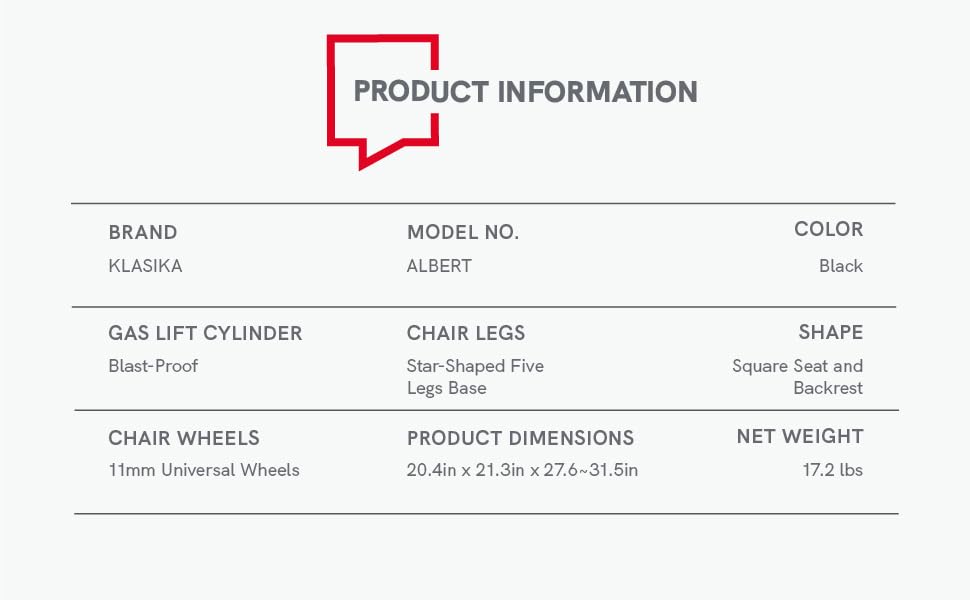Click the CHAIR WHEELS label
The image size is (970, 600).
(x=184, y=438)
